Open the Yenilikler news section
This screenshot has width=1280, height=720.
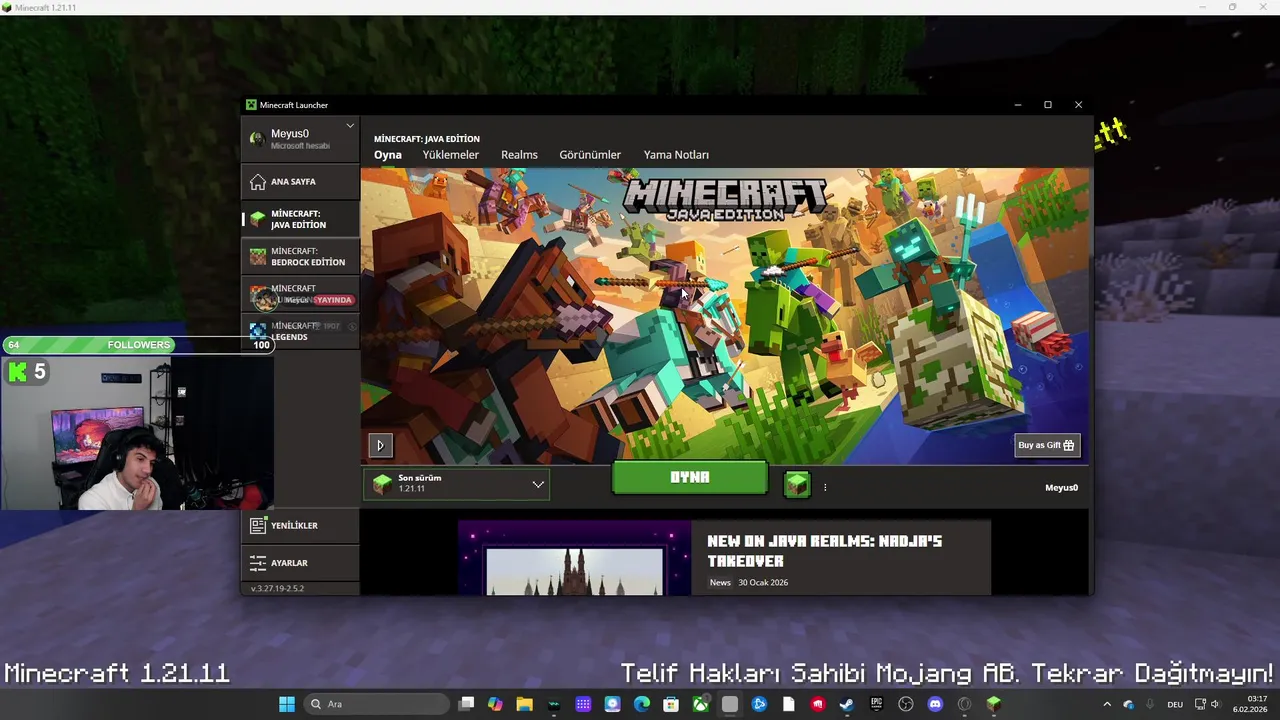[300, 525]
